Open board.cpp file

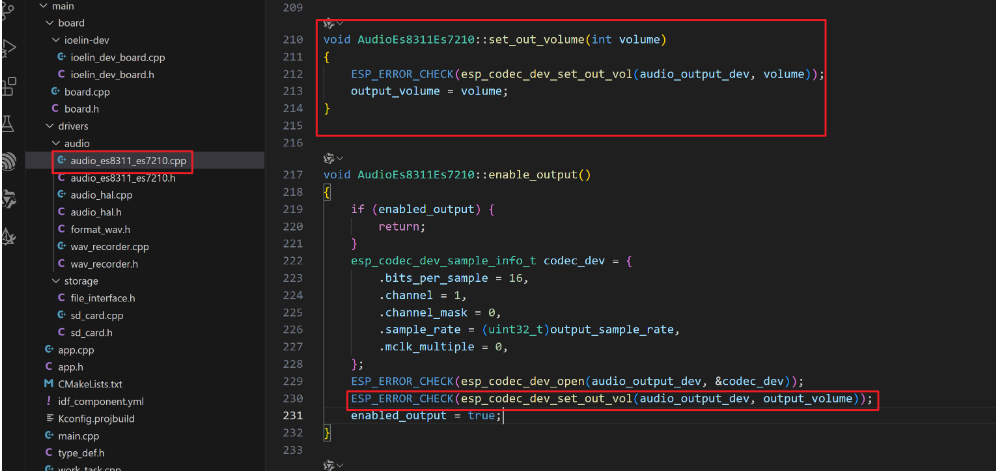point(88,92)
